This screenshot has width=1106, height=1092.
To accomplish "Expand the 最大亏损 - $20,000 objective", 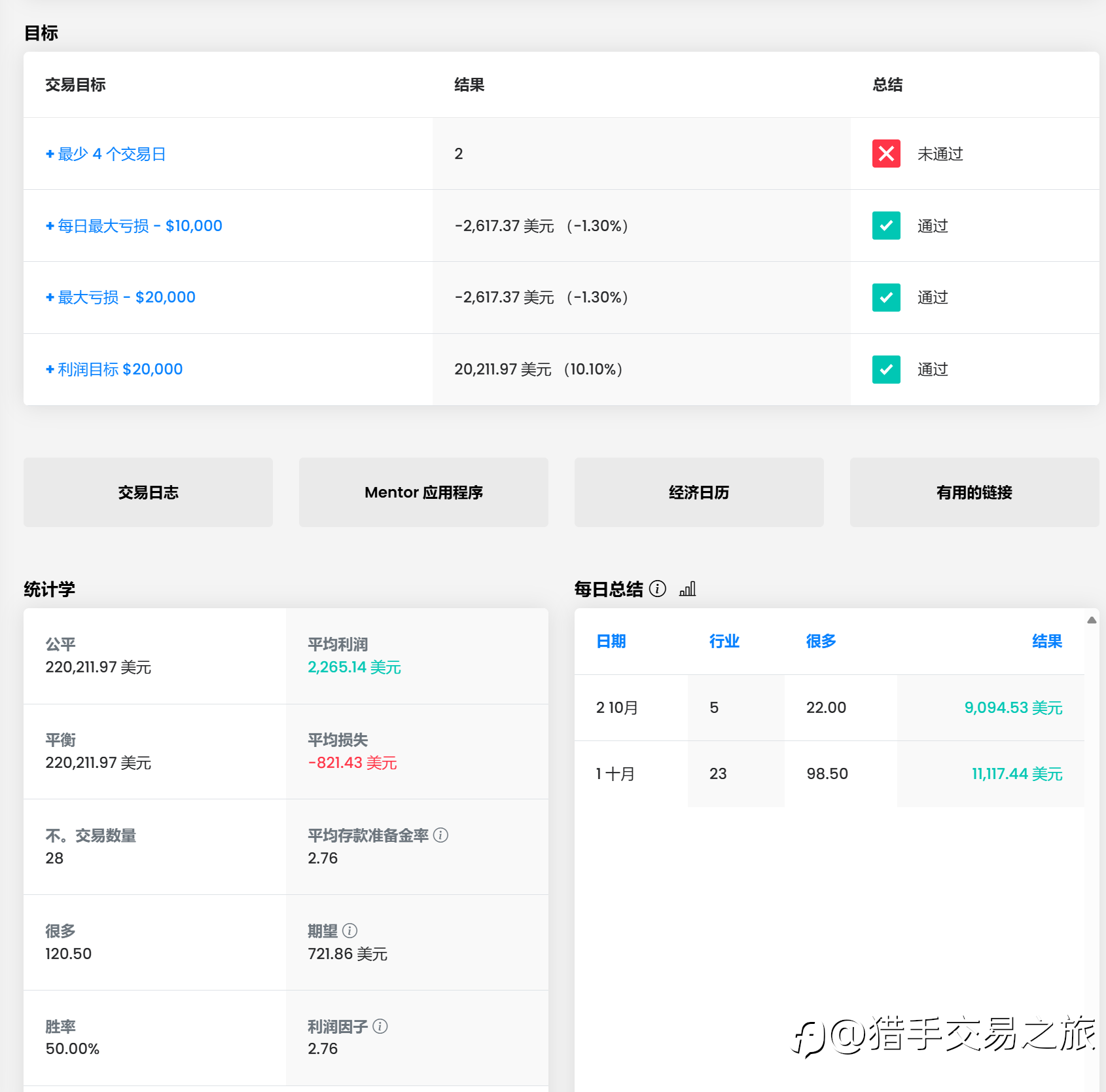I will click(x=120, y=297).
